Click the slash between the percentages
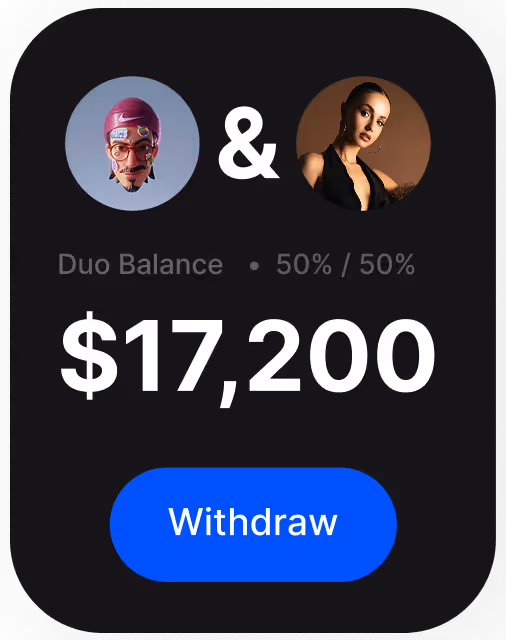506x640 pixels. point(346,265)
